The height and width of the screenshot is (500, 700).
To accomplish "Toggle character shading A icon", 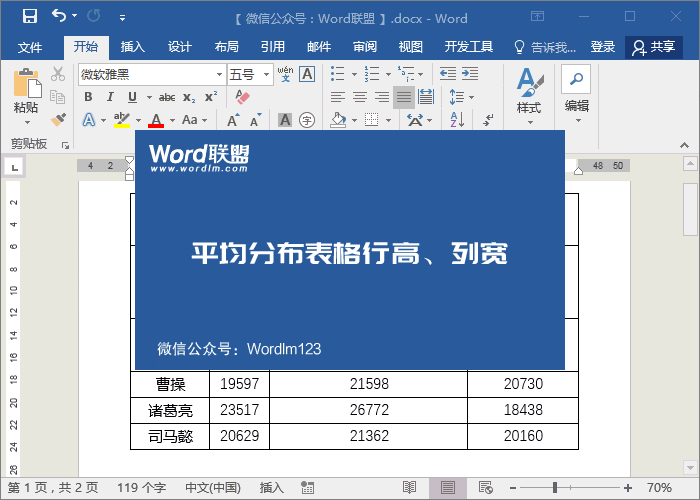I will [x=284, y=120].
